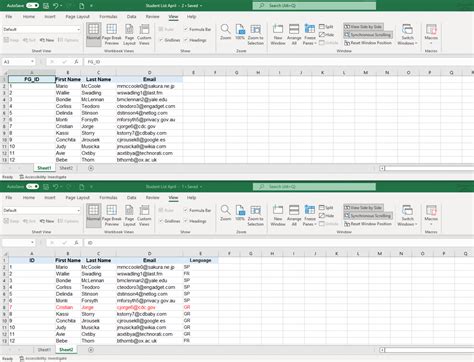Image resolution: width=474 pixels, height=362 pixels.
Task: Click the Undo icon in April - 1 window
Action: (56, 187)
